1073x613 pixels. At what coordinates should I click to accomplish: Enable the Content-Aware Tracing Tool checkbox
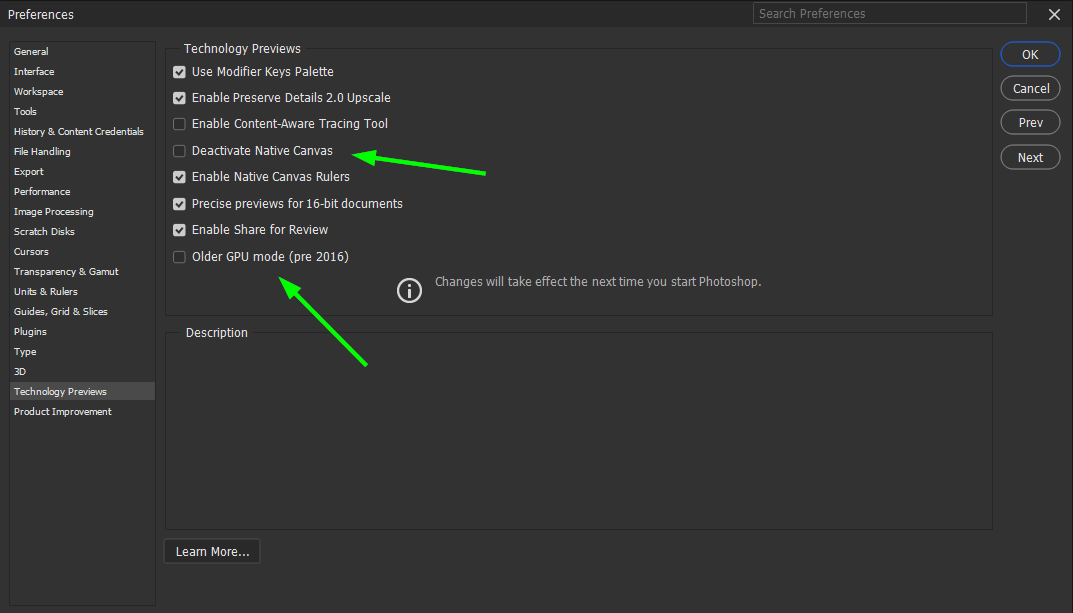[179, 124]
